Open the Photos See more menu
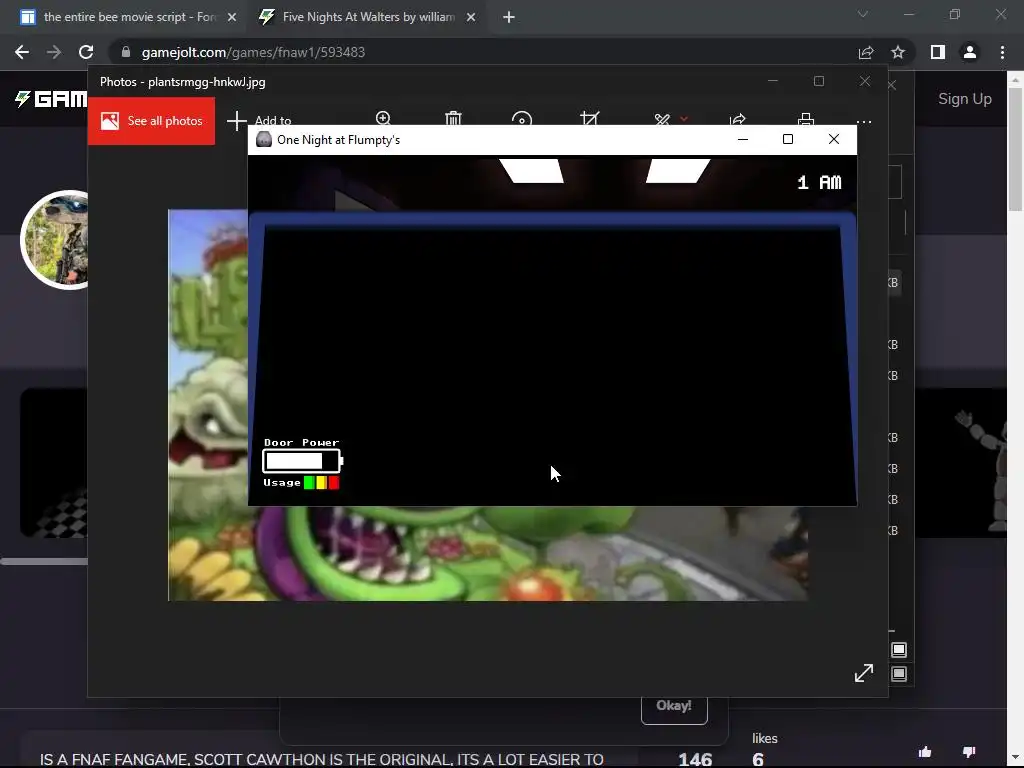This screenshot has height=768, width=1024. (864, 121)
